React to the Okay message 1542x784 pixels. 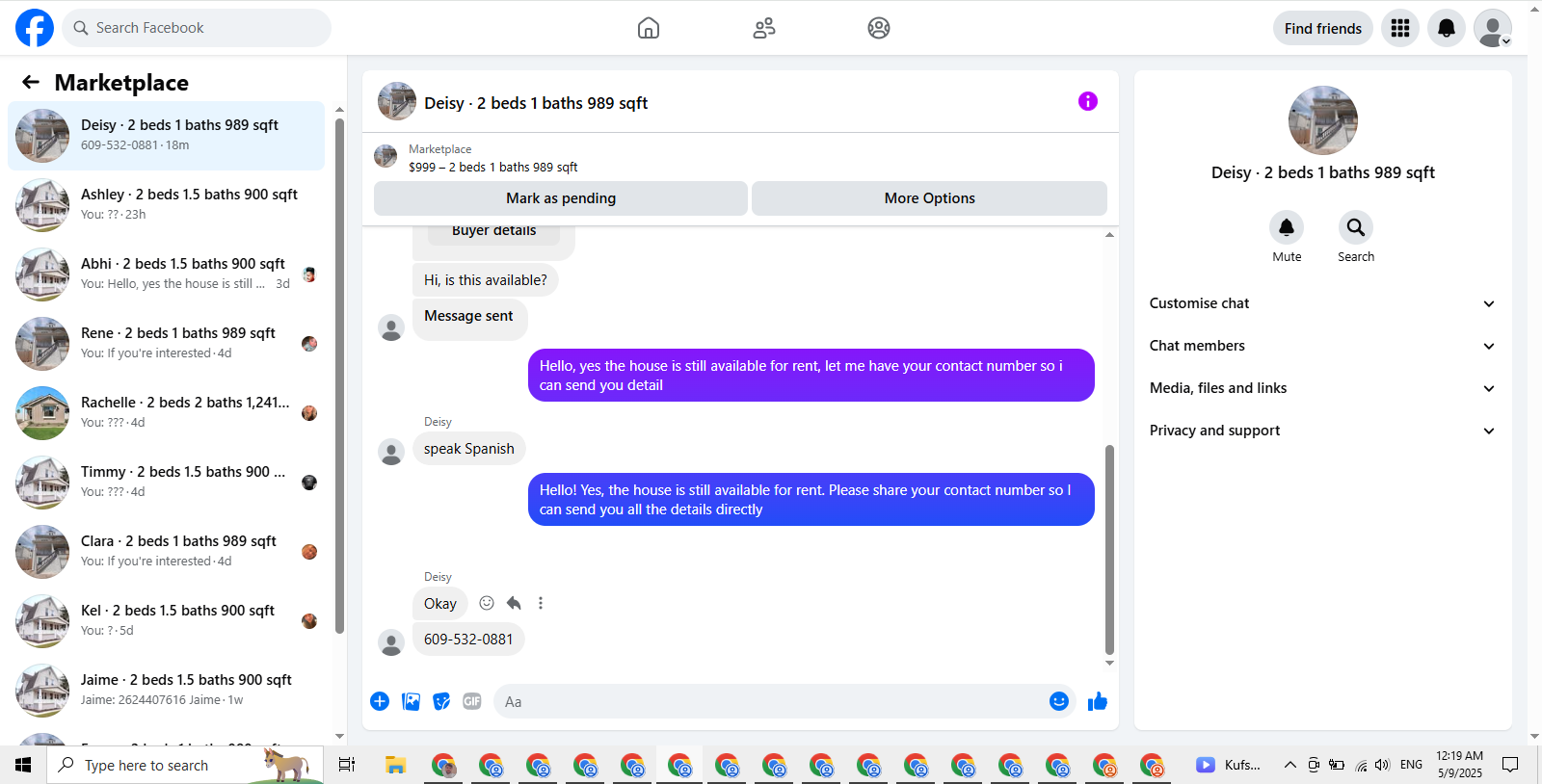(487, 603)
